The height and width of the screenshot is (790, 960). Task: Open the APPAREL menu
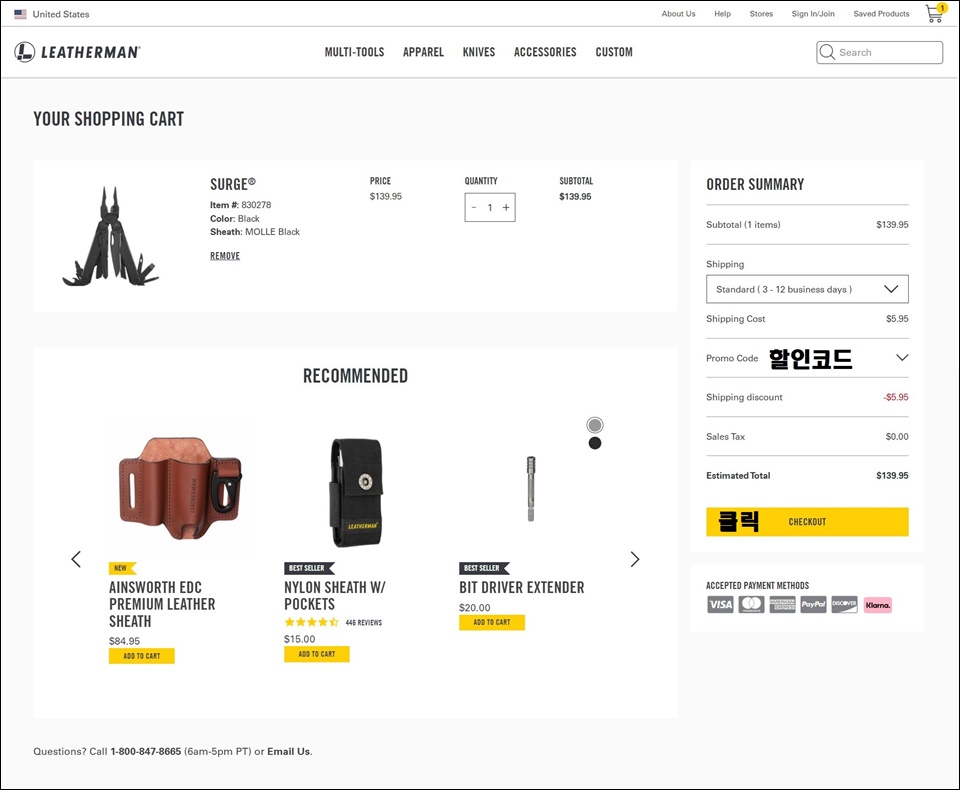[423, 52]
